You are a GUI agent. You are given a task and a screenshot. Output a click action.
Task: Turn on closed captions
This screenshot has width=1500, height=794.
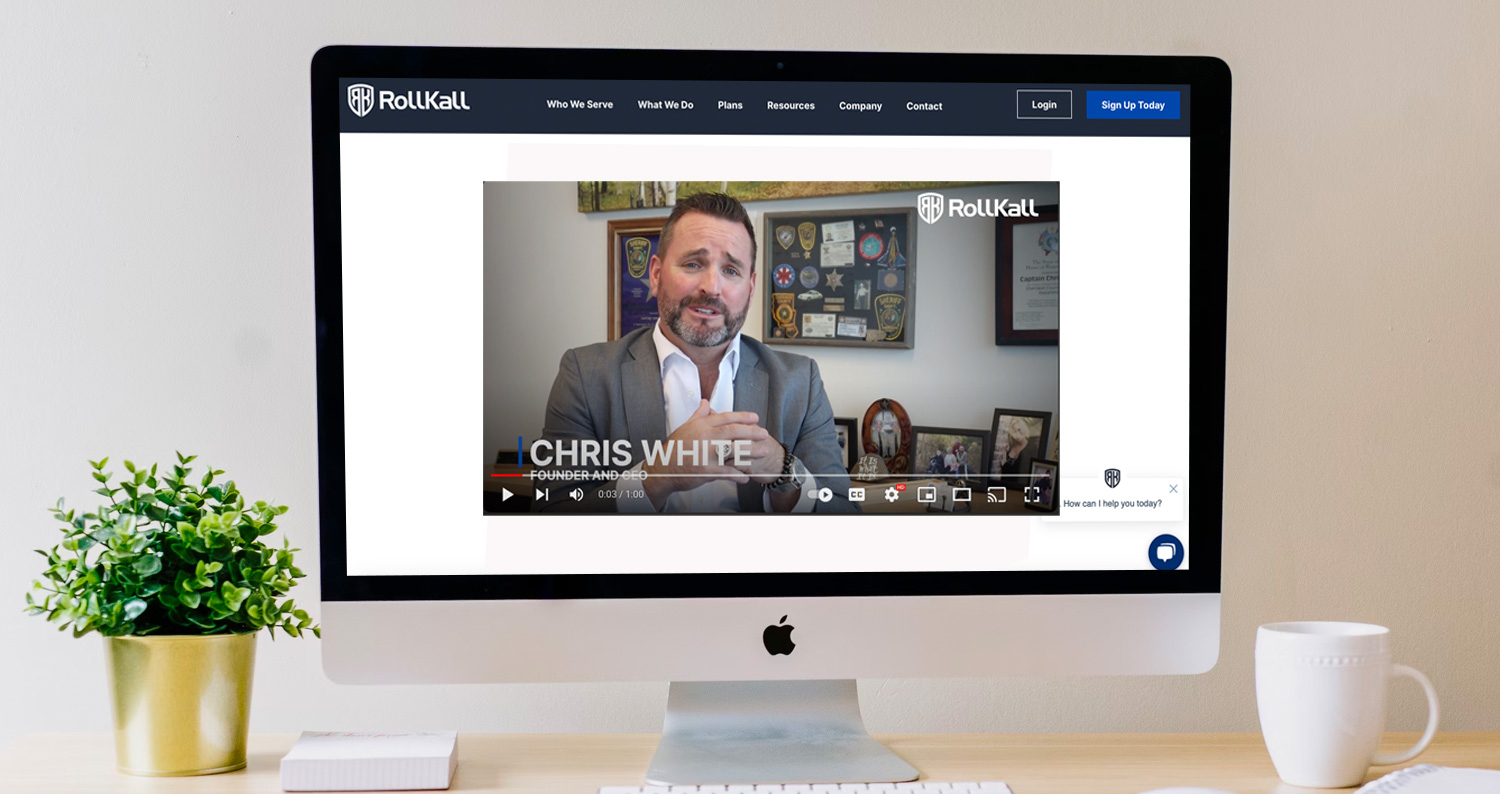pyautogui.click(x=857, y=494)
